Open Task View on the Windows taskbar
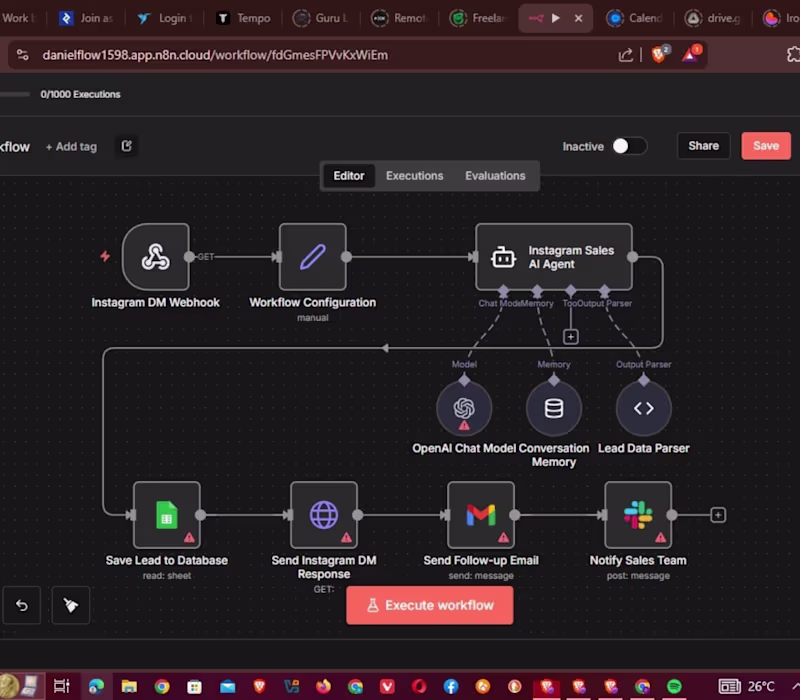The width and height of the screenshot is (800, 700). tap(62, 686)
